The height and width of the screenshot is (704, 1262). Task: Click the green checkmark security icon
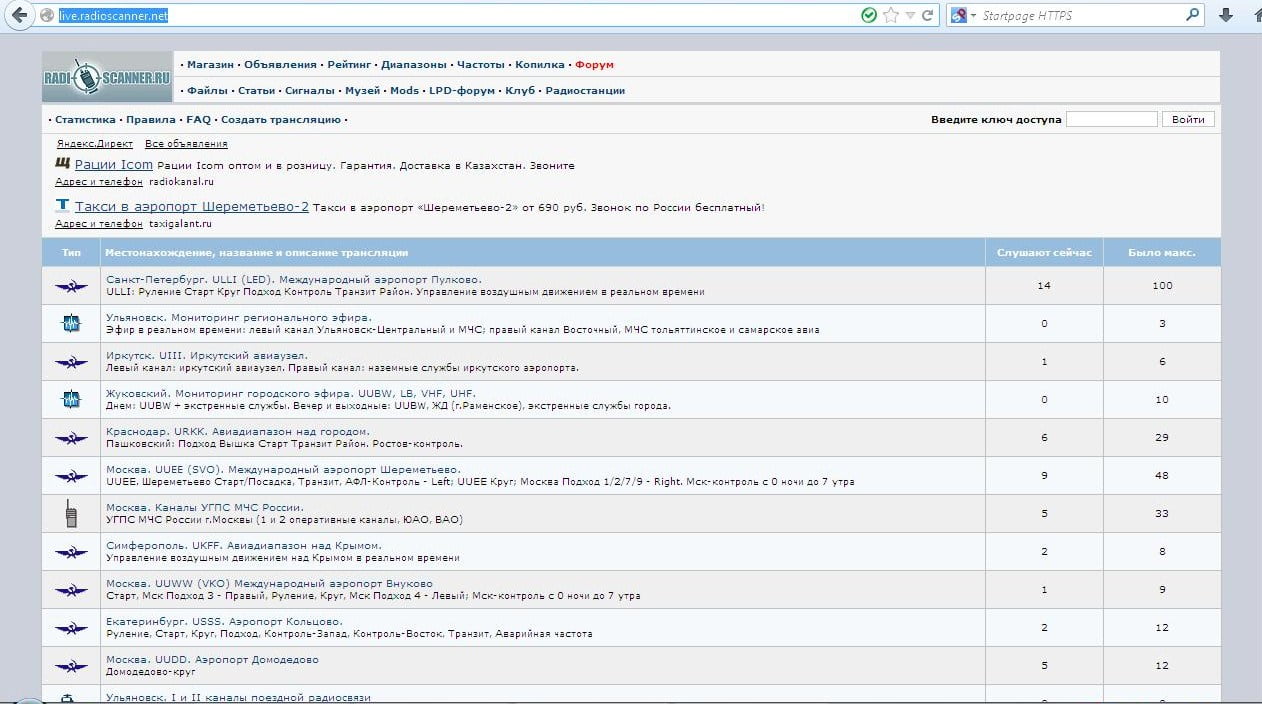click(x=869, y=15)
